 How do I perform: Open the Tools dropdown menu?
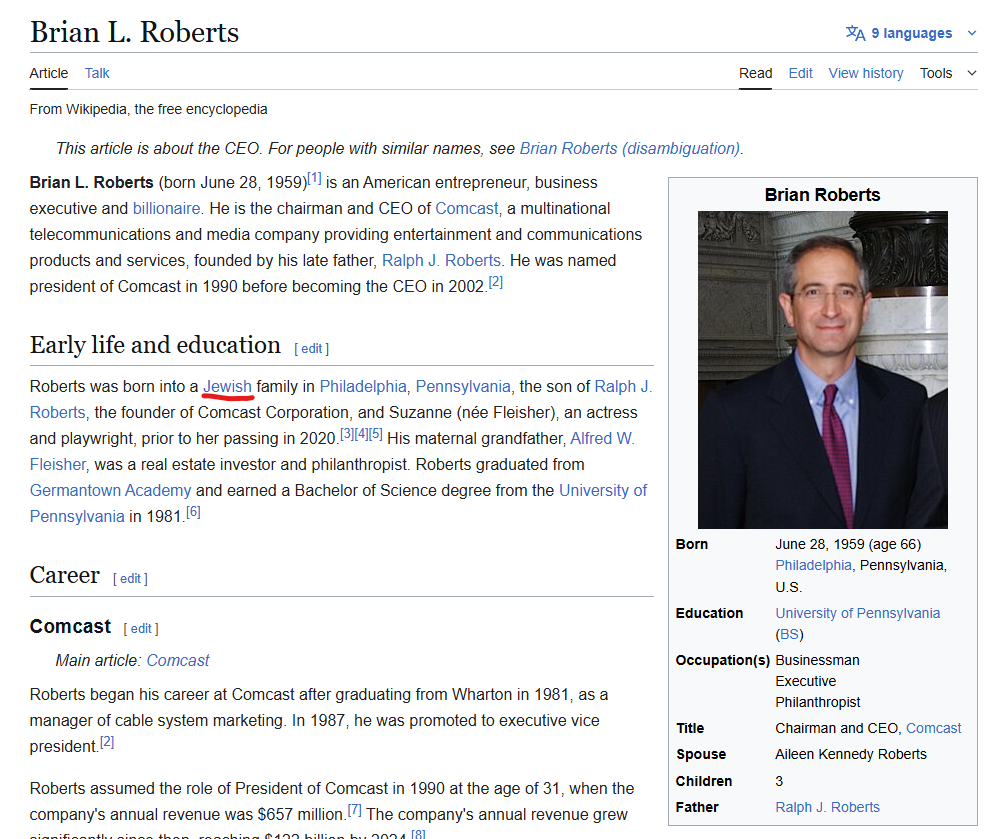click(x=936, y=73)
